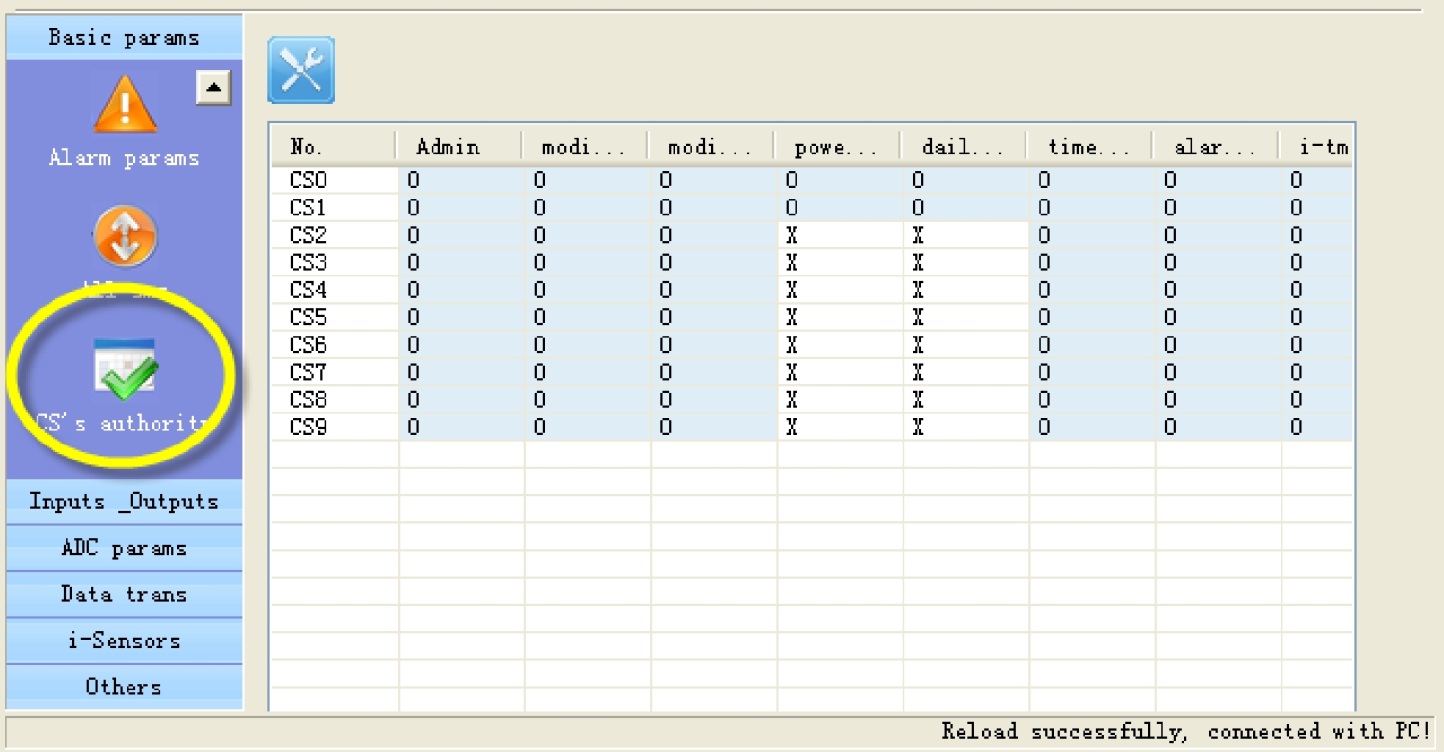This screenshot has width=1444, height=752.
Task: Click the i-tm column header
Action: 1316,147
